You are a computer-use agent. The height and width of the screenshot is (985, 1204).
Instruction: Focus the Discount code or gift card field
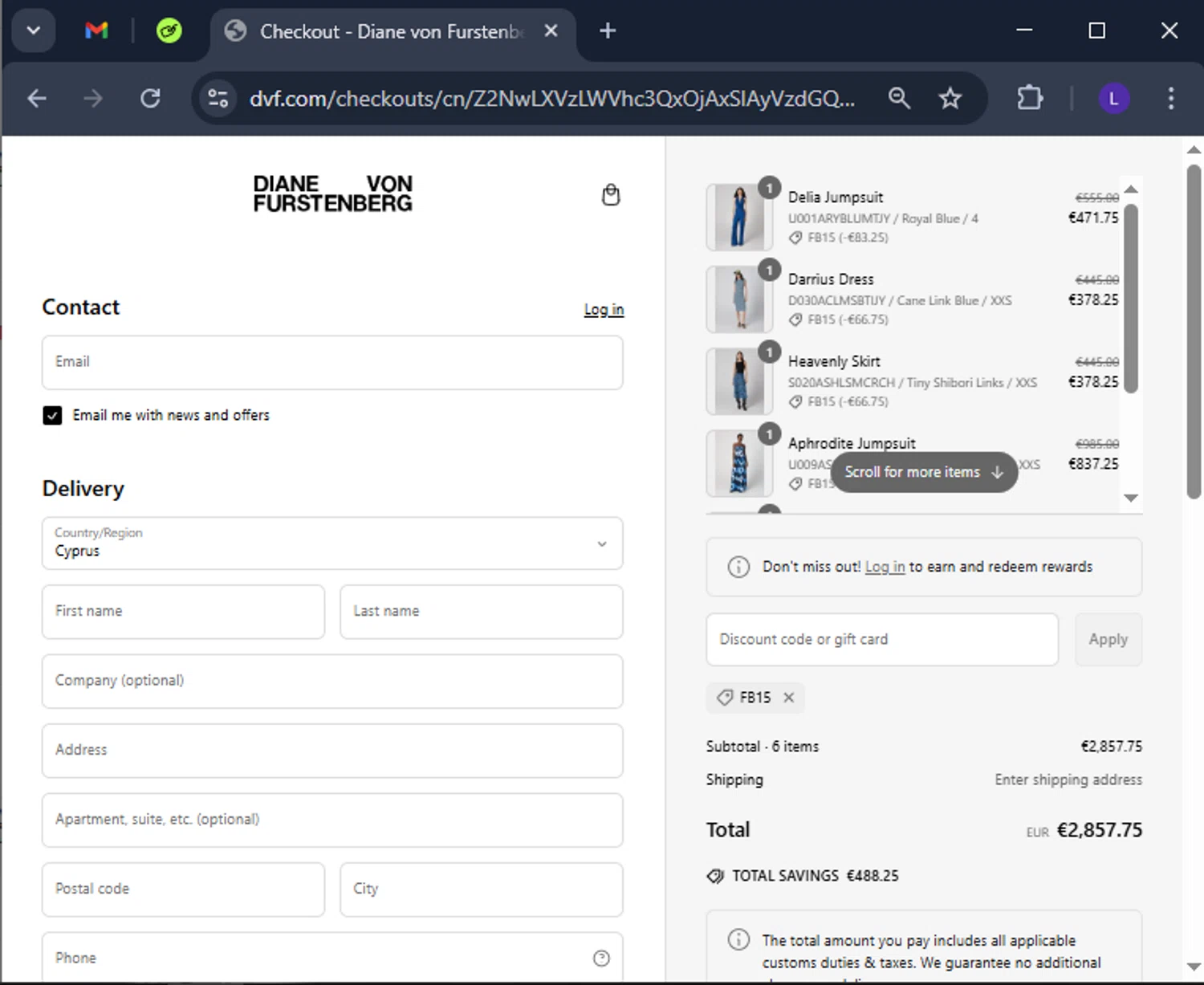point(882,640)
